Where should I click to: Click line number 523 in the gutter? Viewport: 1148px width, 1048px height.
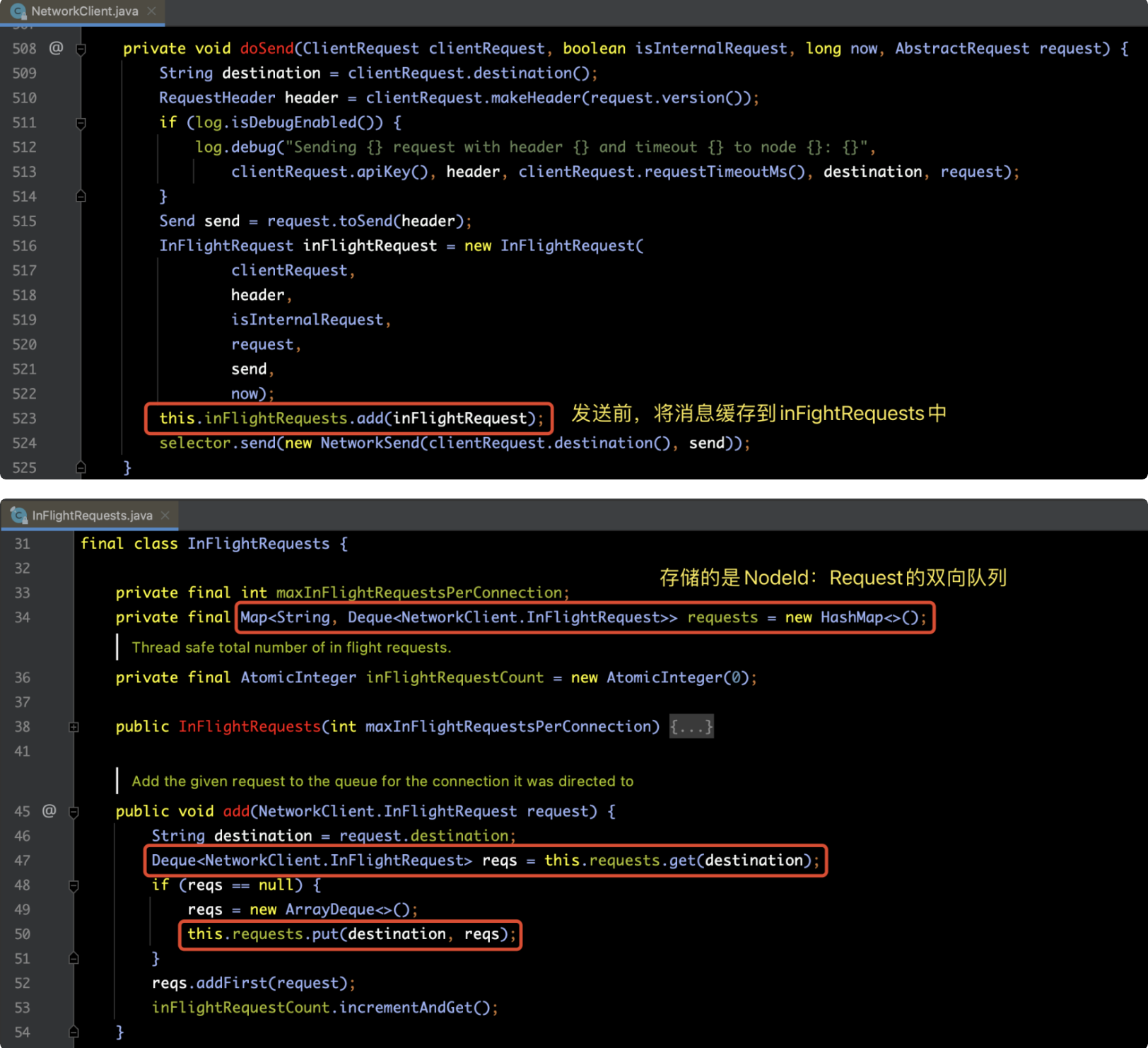(x=24, y=419)
